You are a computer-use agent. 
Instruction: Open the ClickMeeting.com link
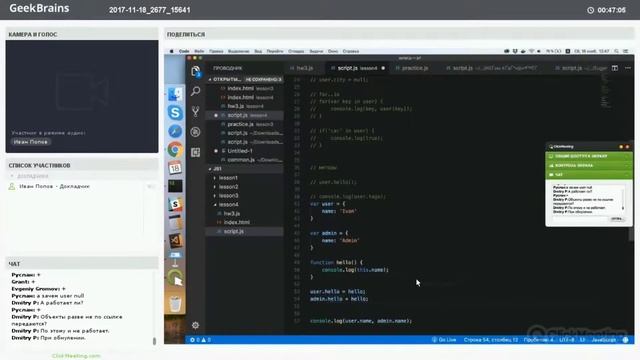(x=76, y=356)
